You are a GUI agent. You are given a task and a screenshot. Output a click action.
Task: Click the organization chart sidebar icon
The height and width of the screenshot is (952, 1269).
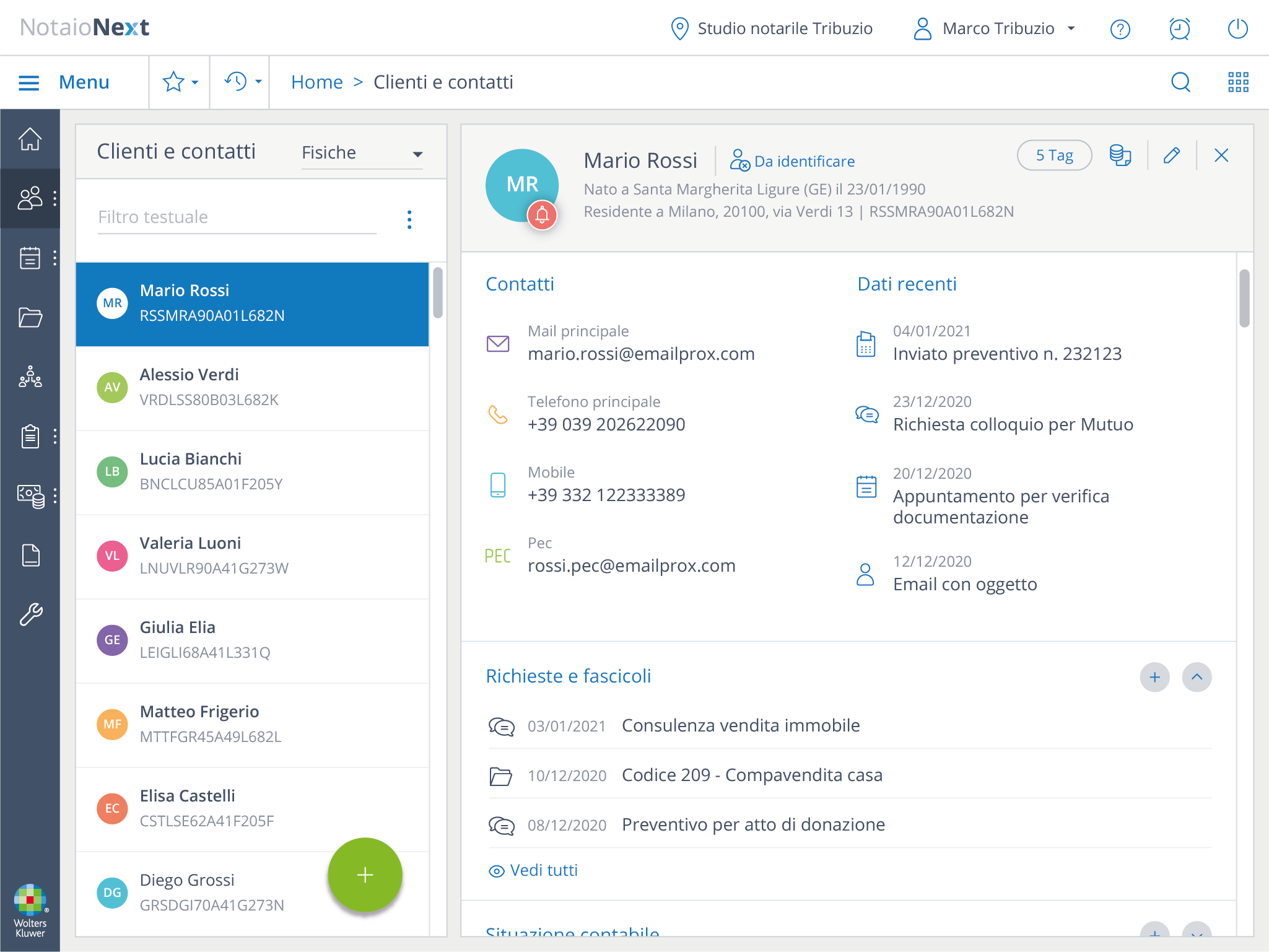click(30, 377)
